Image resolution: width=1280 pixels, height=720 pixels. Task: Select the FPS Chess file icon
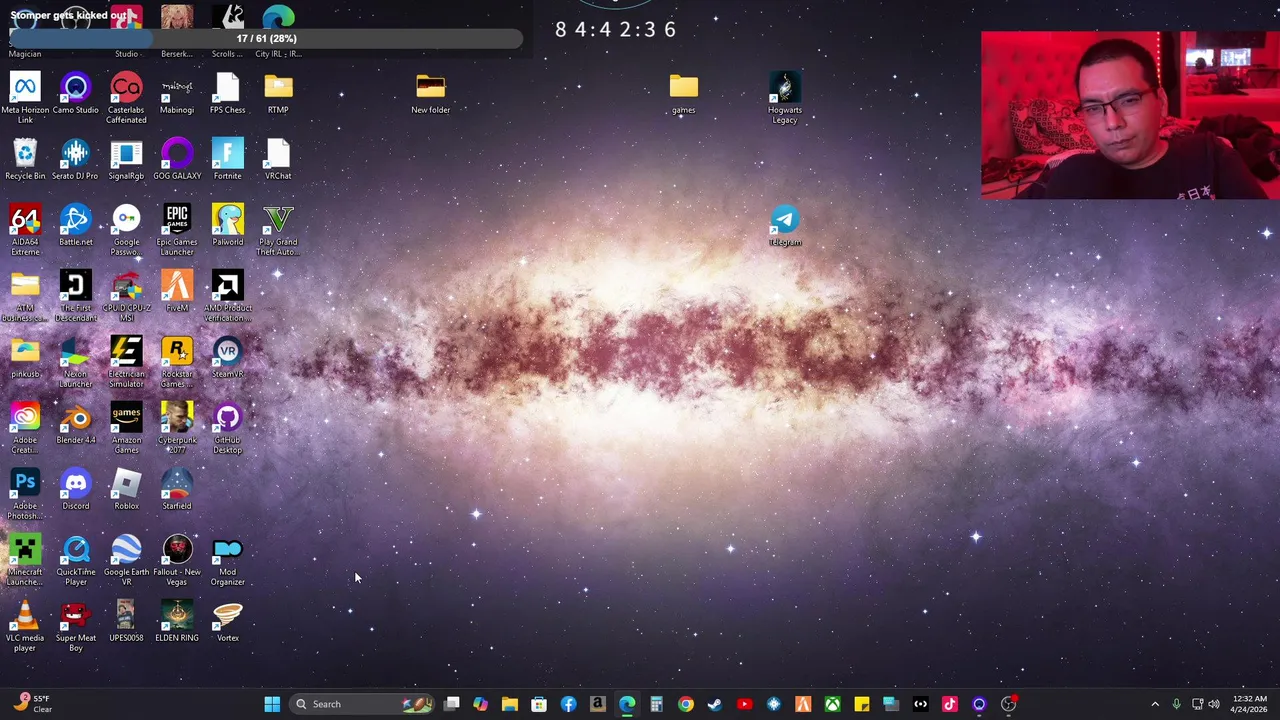tap(227, 94)
